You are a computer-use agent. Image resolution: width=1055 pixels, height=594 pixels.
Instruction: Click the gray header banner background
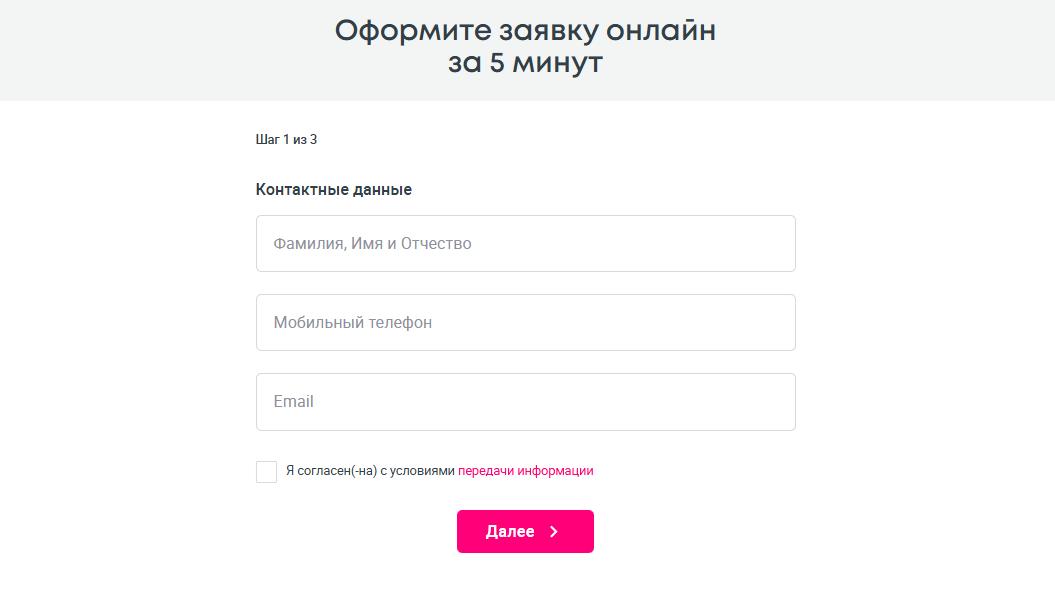(150, 50)
